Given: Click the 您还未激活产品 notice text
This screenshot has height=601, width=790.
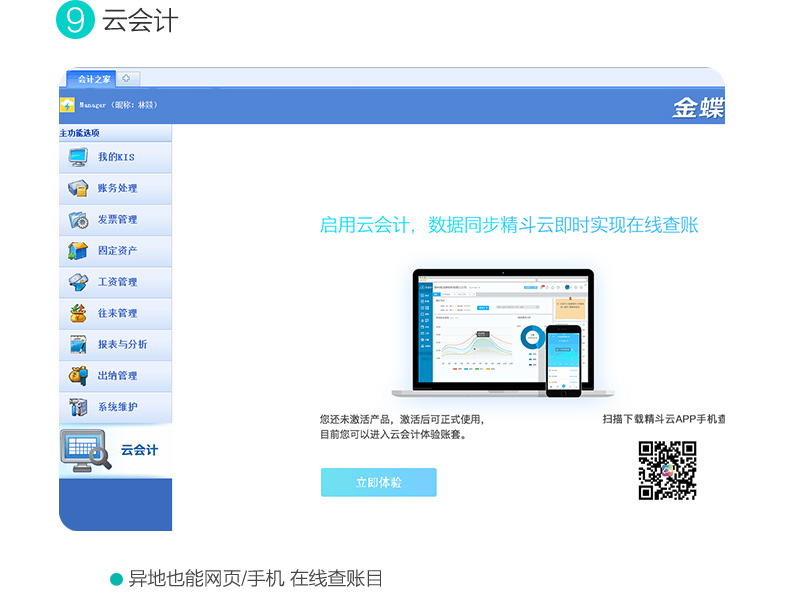Looking at the screenshot, I should (x=402, y=419).
